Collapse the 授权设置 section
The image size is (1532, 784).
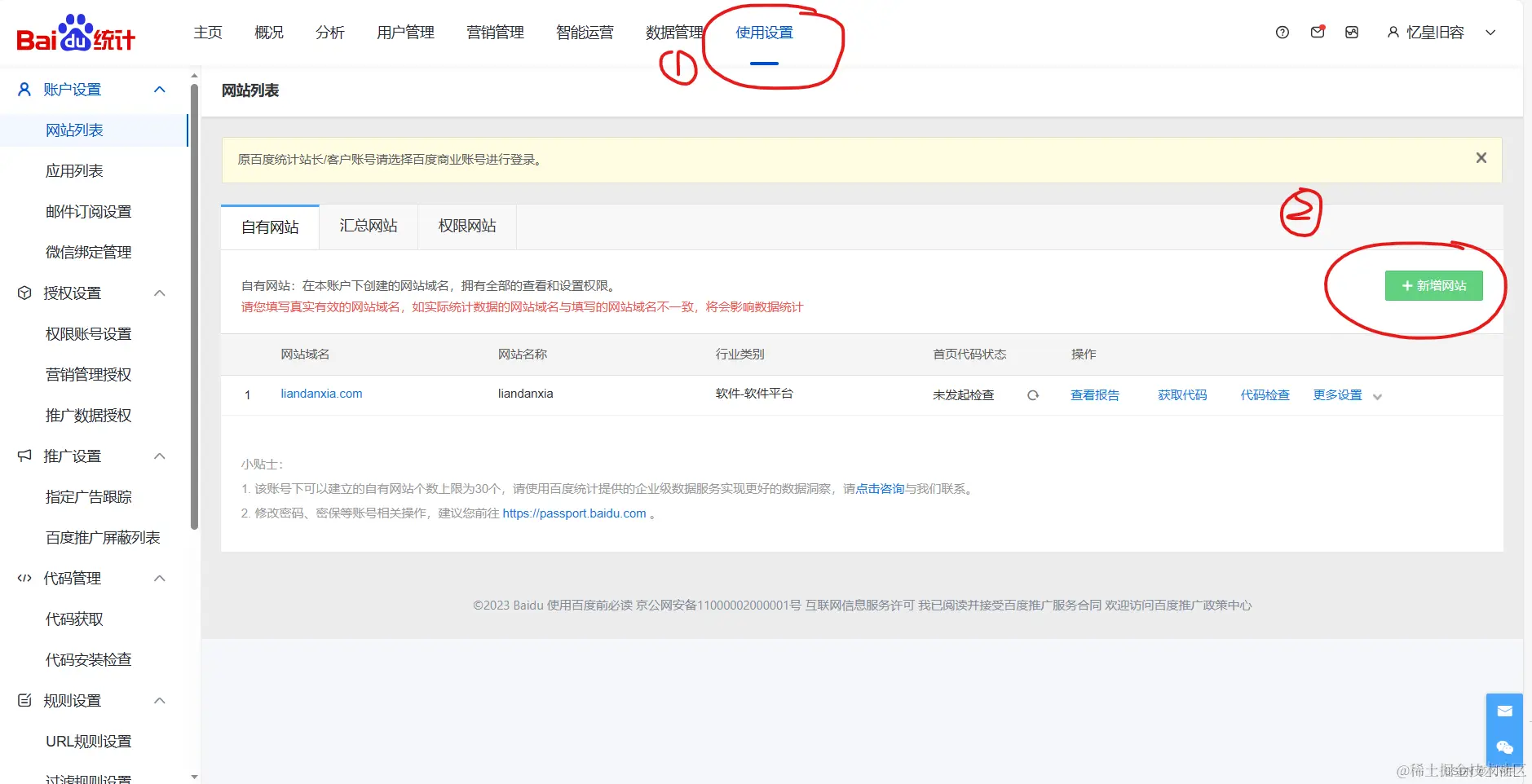[160, 293]
